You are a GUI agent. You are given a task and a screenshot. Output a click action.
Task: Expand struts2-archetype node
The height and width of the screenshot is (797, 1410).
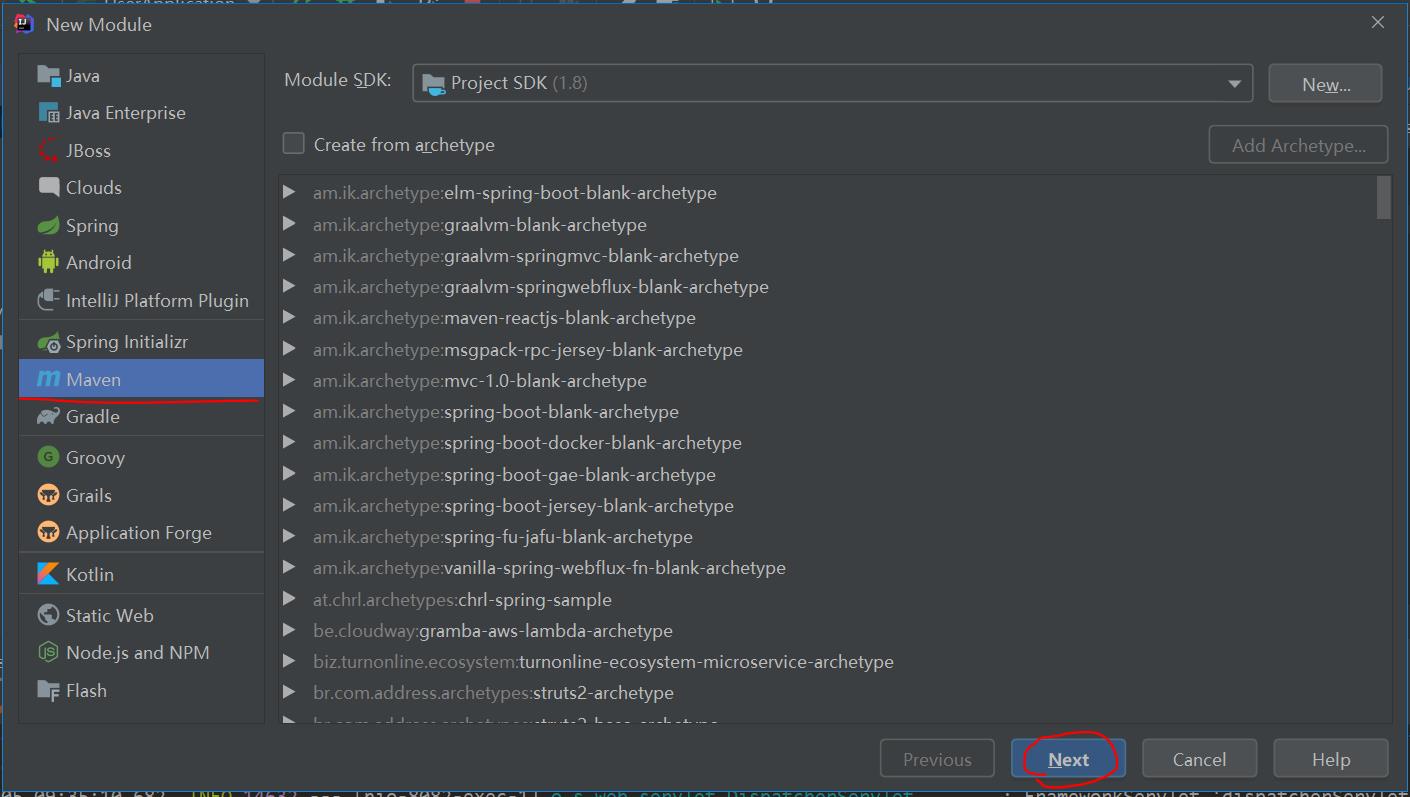coord(289,692)
